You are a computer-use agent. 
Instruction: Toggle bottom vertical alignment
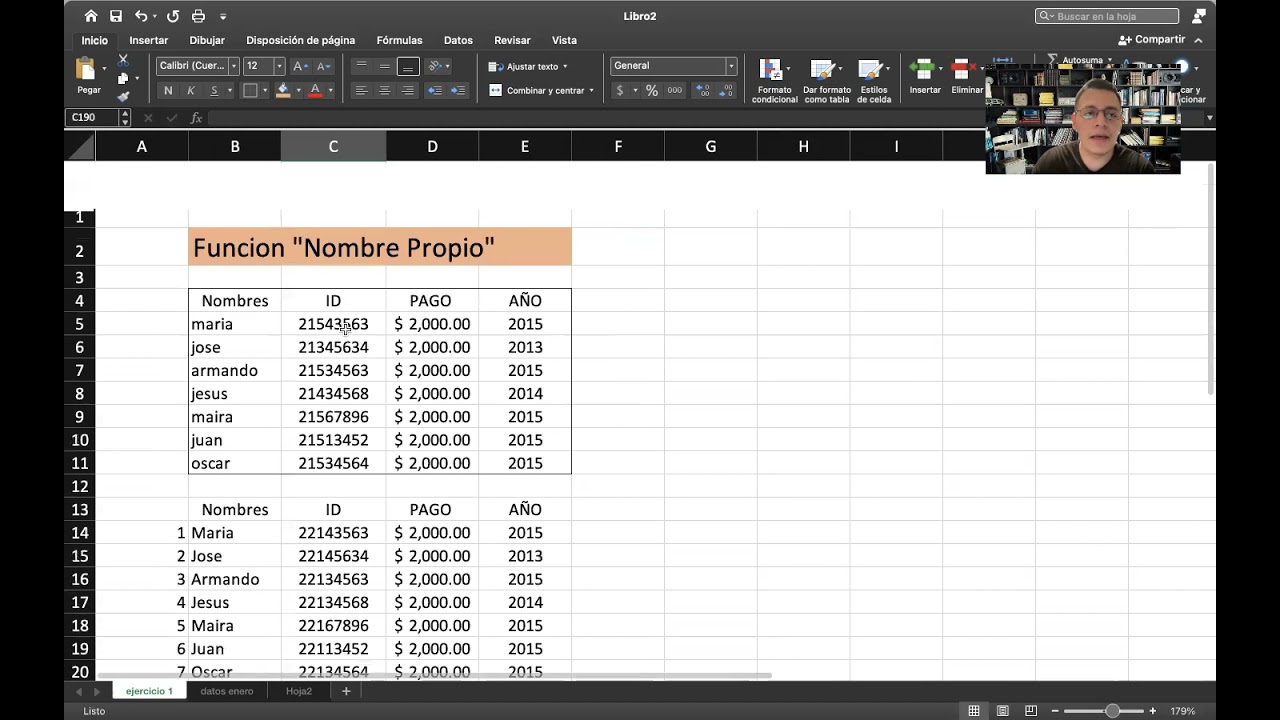pyautogui.click(x=407, y=66)
